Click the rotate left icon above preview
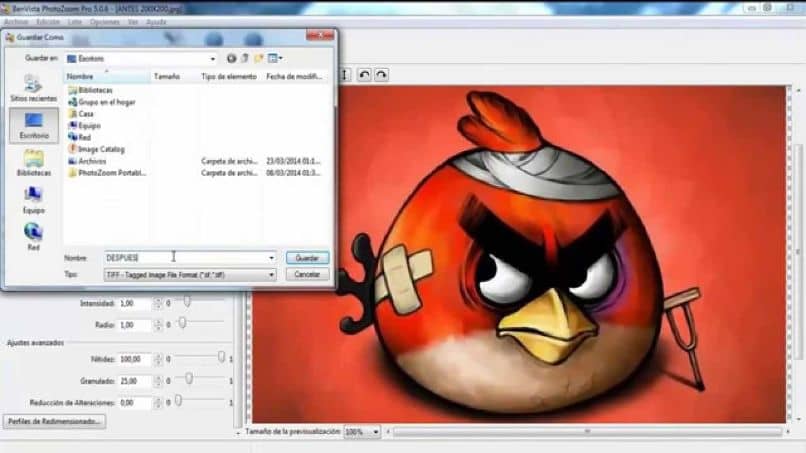This screenshot has width=806, height=453. (364, 75)
